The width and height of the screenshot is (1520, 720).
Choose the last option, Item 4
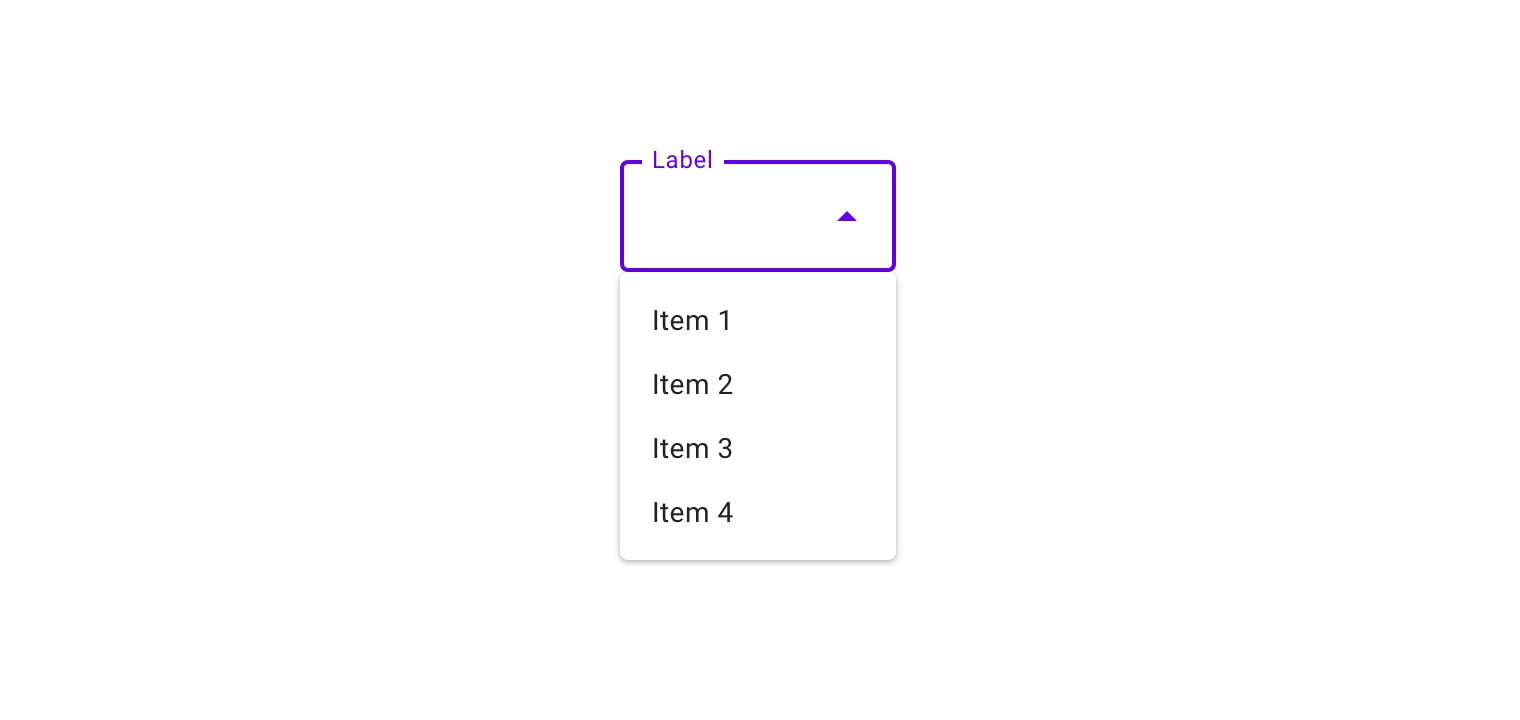click(x=692, y=513)
